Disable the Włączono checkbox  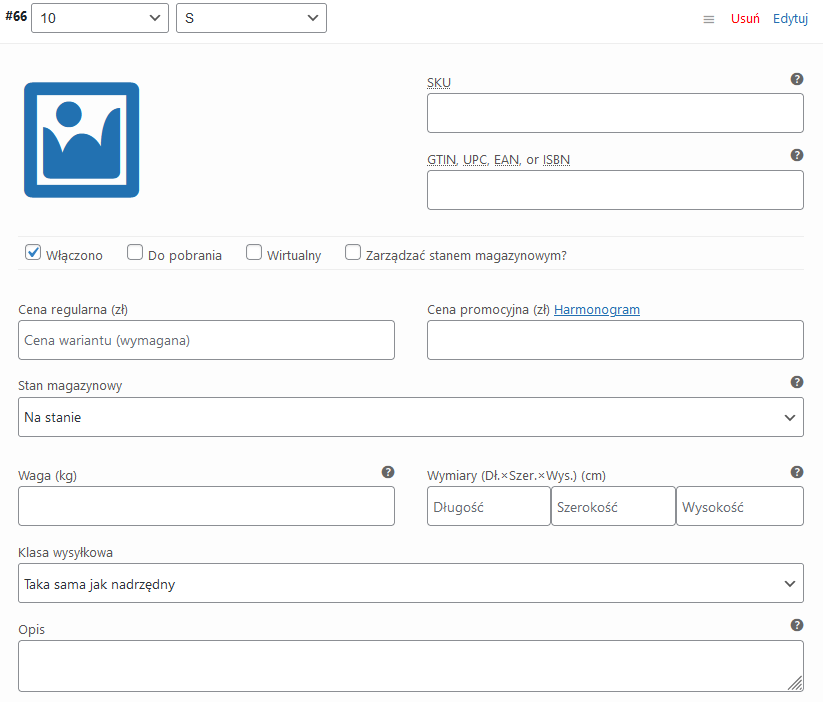coord(33,252)
